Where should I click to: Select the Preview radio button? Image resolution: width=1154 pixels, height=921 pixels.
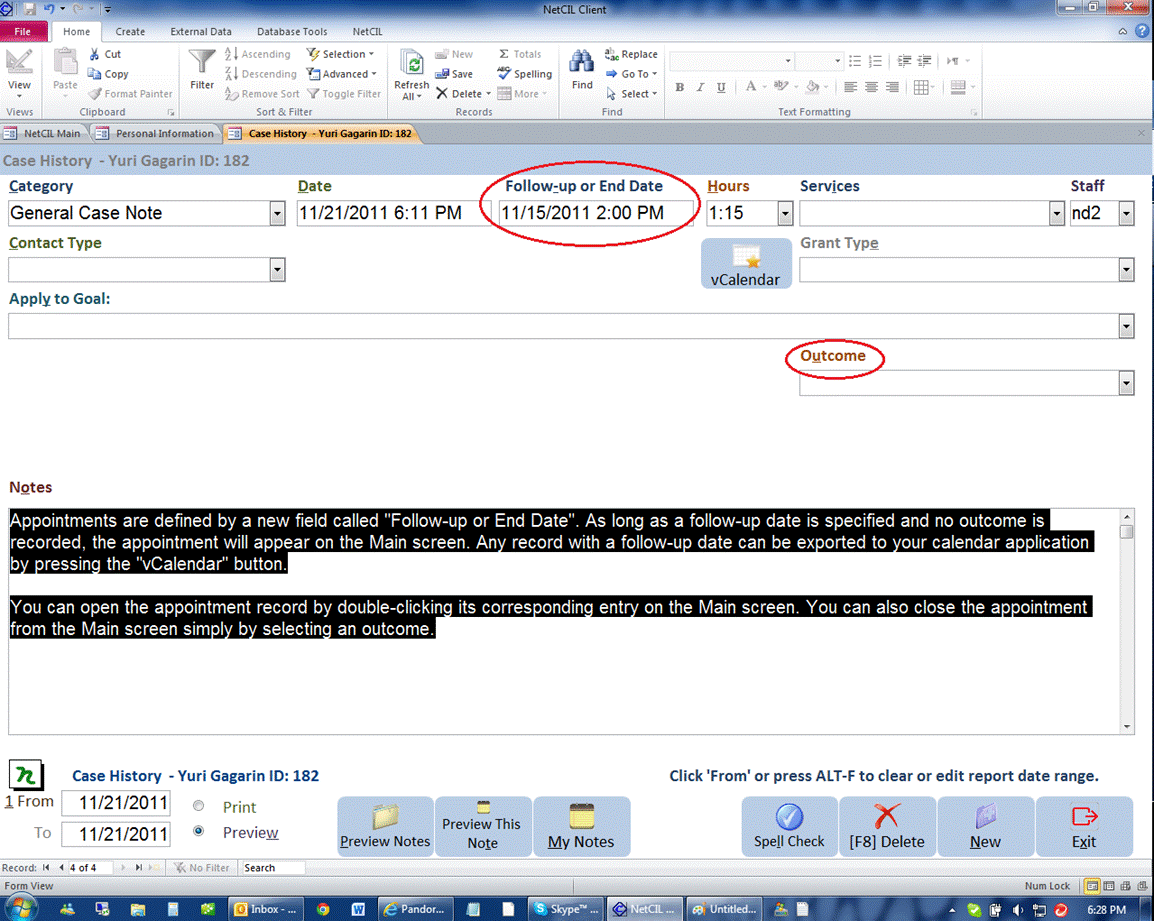199,831
